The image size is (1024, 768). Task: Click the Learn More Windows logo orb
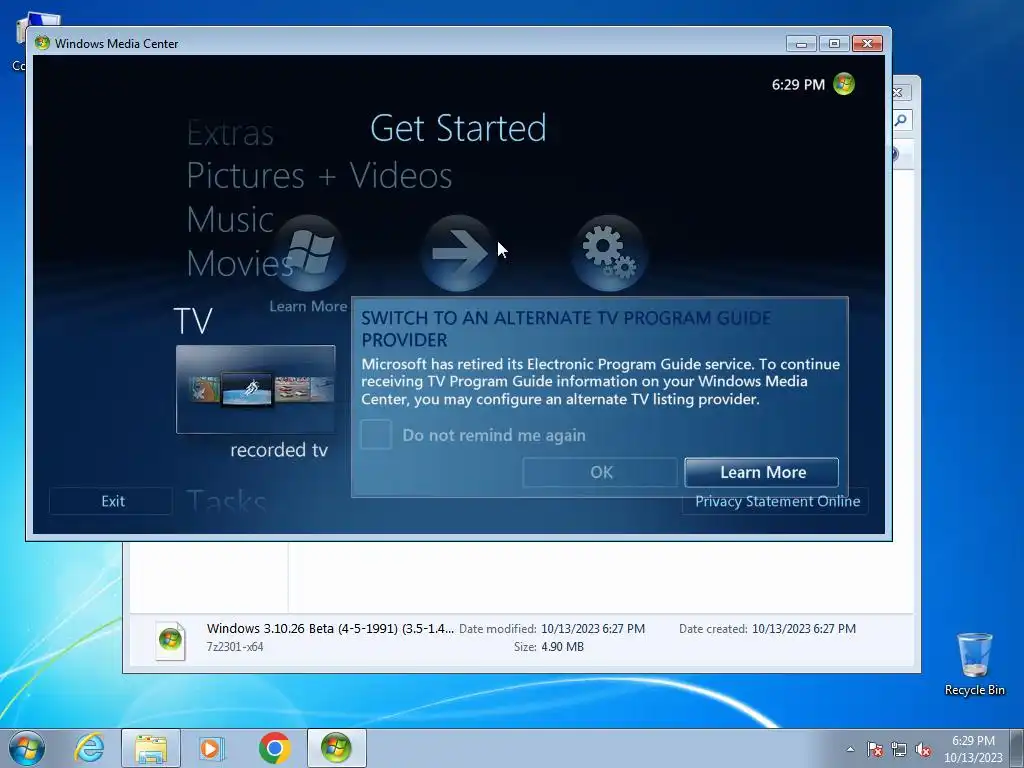point(309,253)
